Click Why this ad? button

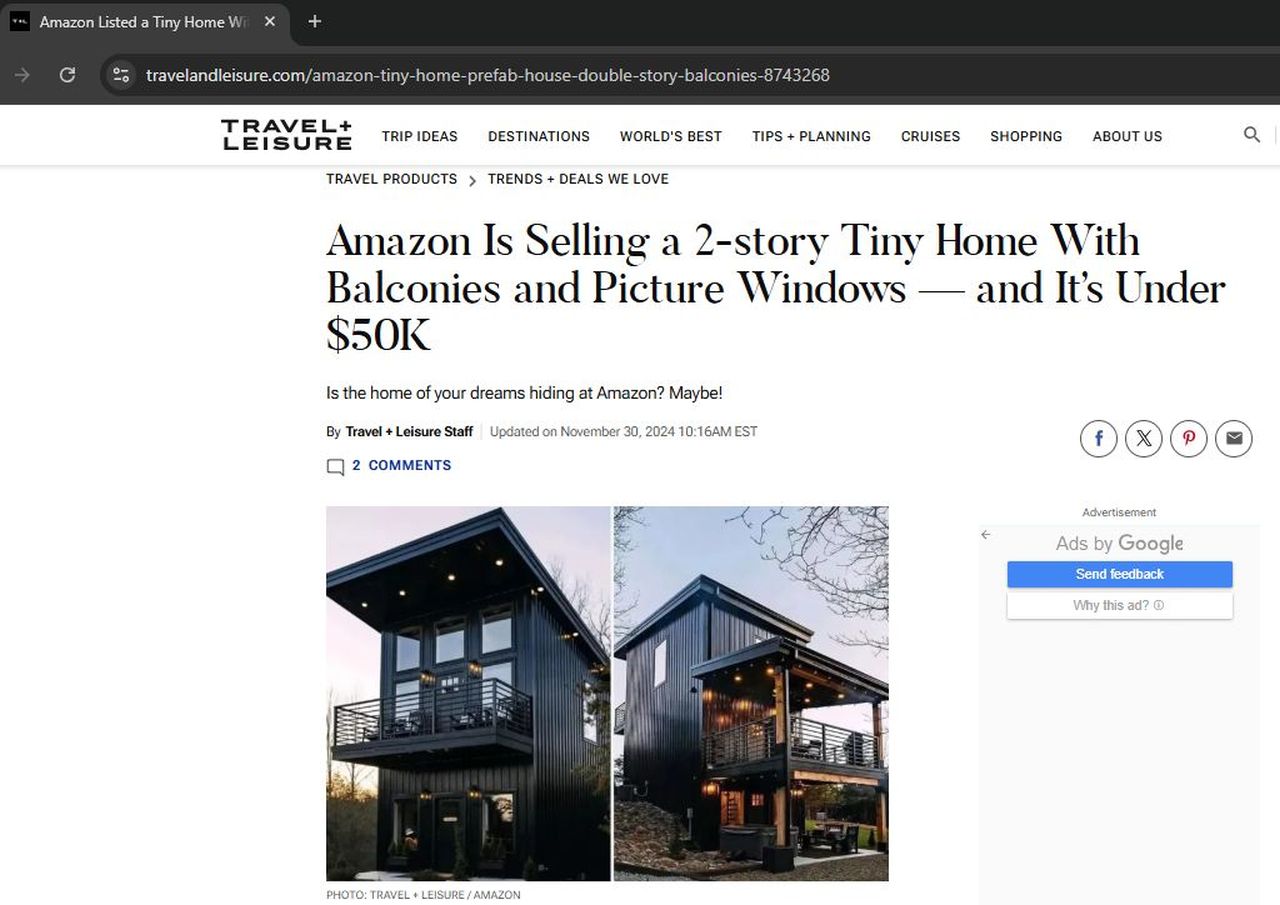tap(1119, 605)
